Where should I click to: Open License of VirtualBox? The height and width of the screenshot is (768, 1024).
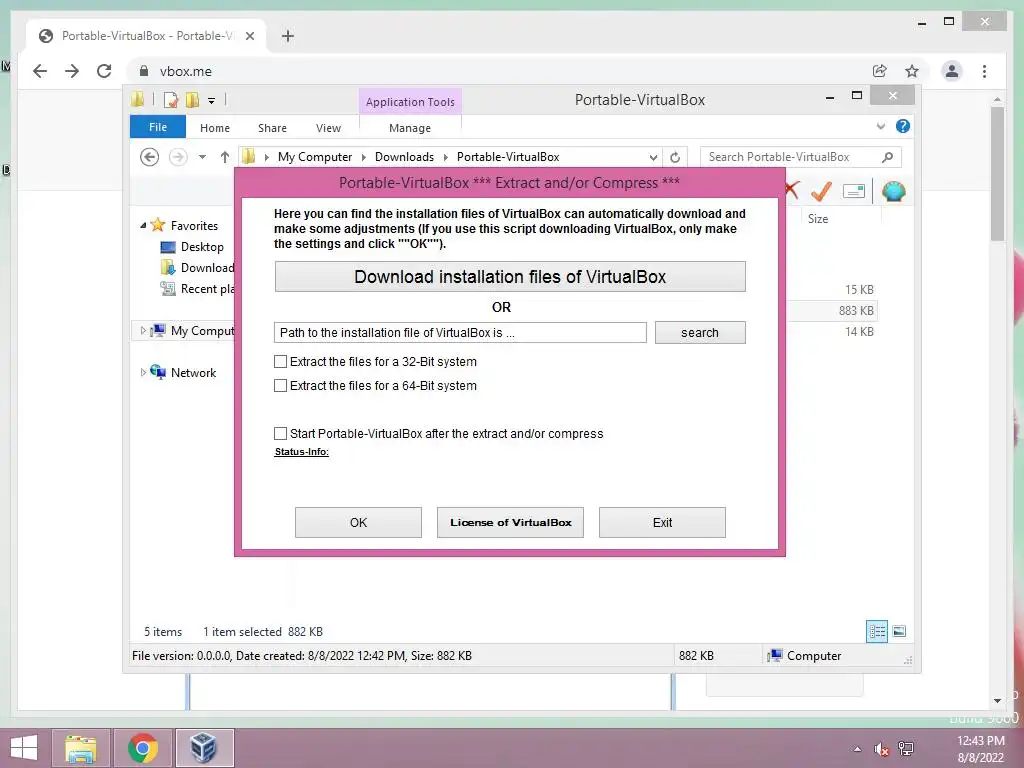click(510, 522)
